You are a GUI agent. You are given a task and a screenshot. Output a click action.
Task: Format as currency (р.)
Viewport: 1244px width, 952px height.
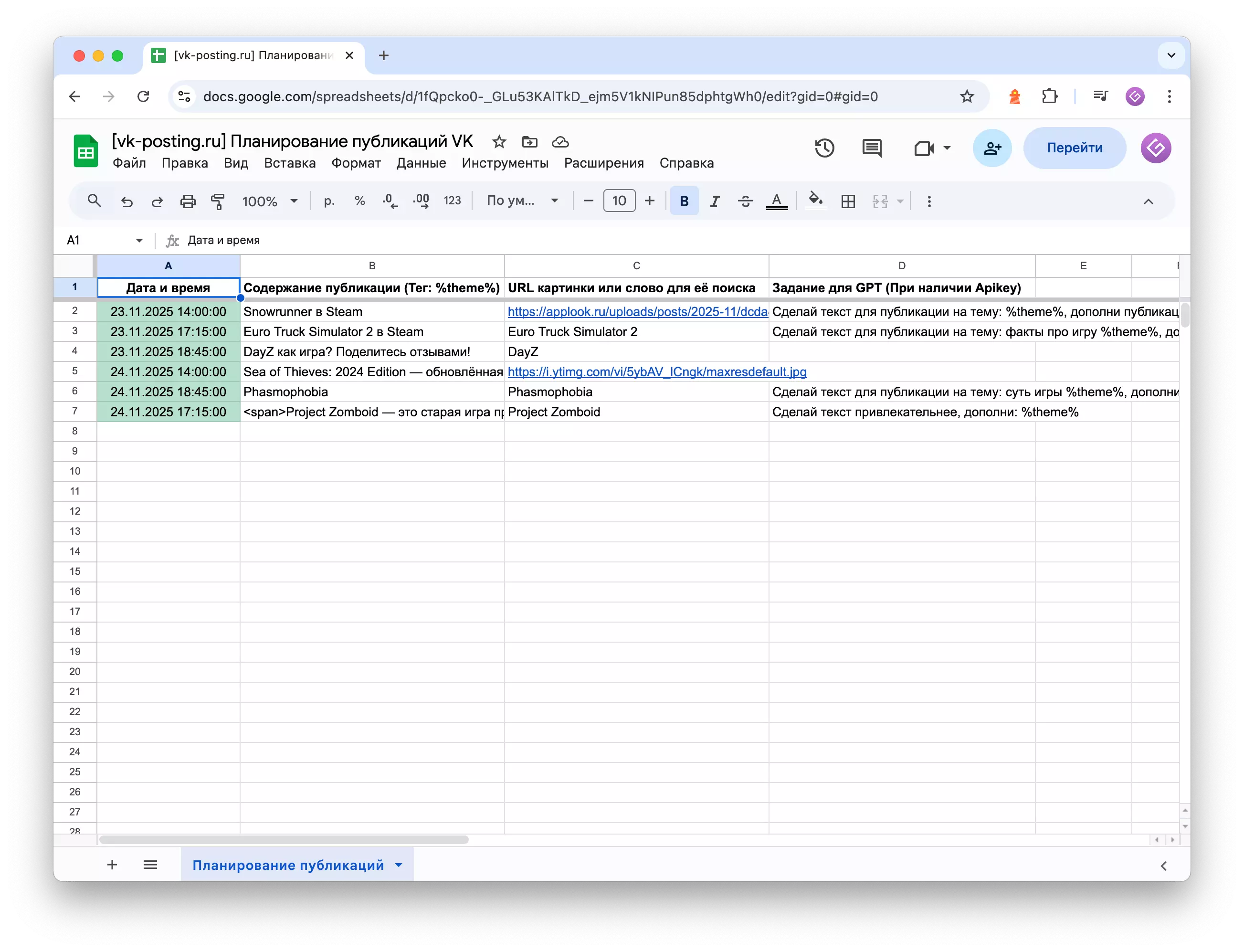(329, 201)
